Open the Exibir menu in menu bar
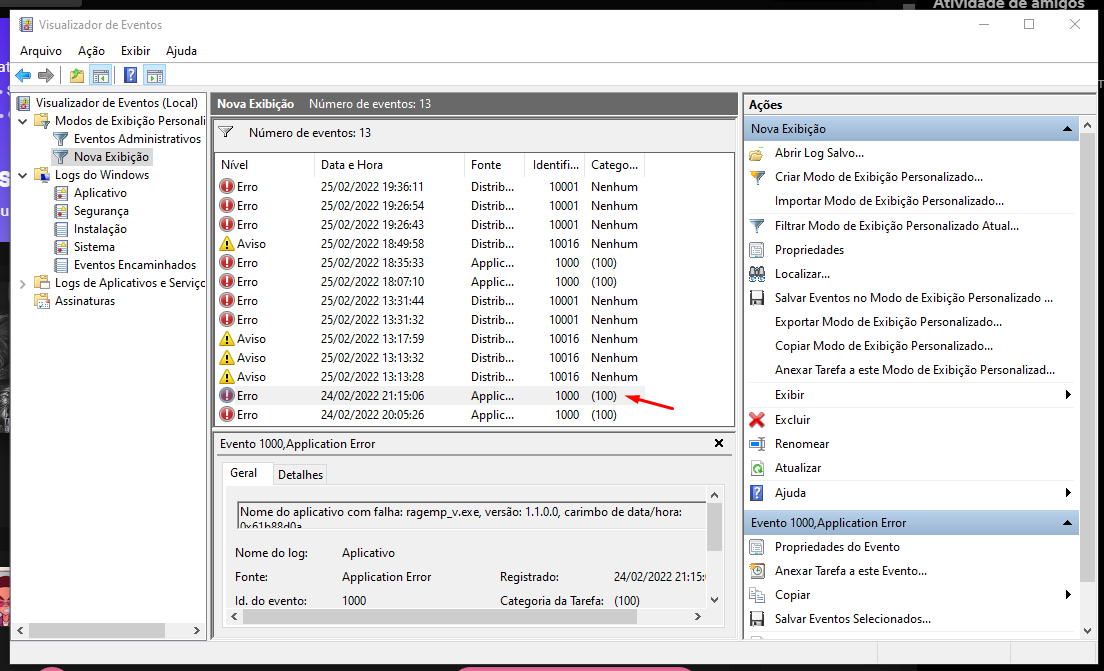1104x671 pixels. (135, 51)
